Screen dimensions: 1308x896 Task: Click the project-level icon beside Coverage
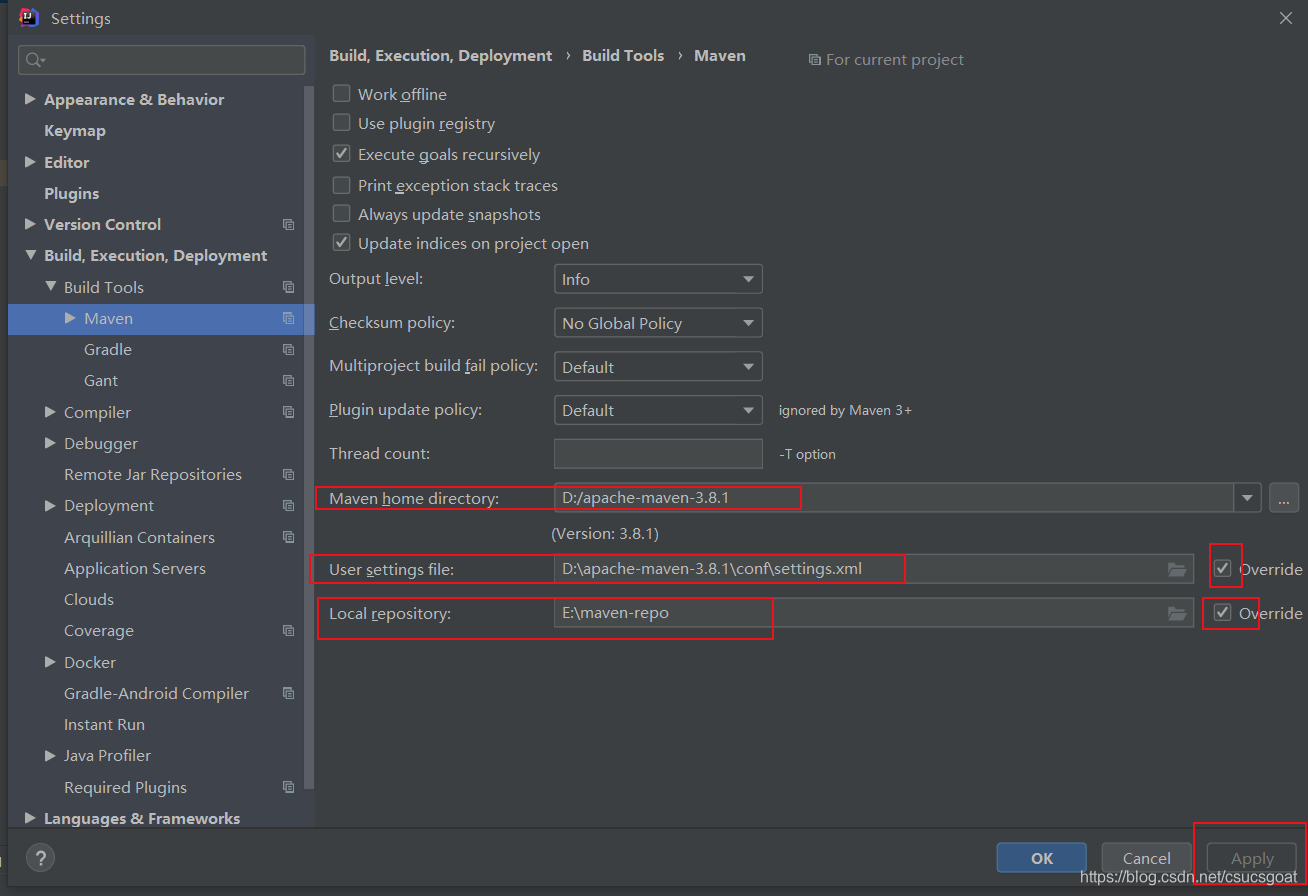(x=288, y=631)
